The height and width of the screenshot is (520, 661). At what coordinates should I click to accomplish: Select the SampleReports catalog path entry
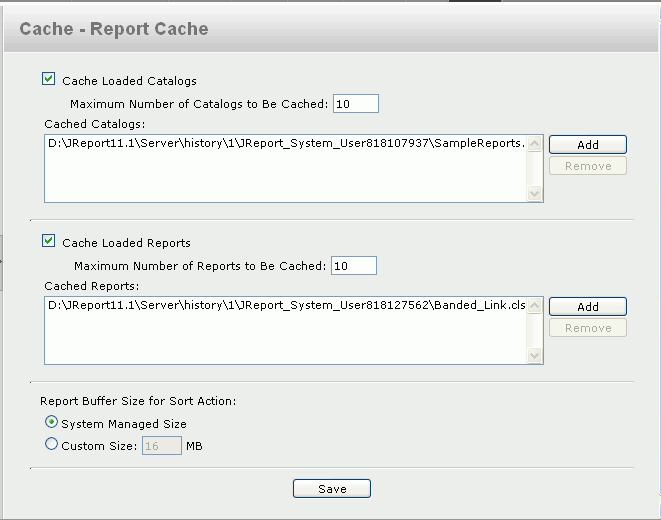tap(287, 143)
